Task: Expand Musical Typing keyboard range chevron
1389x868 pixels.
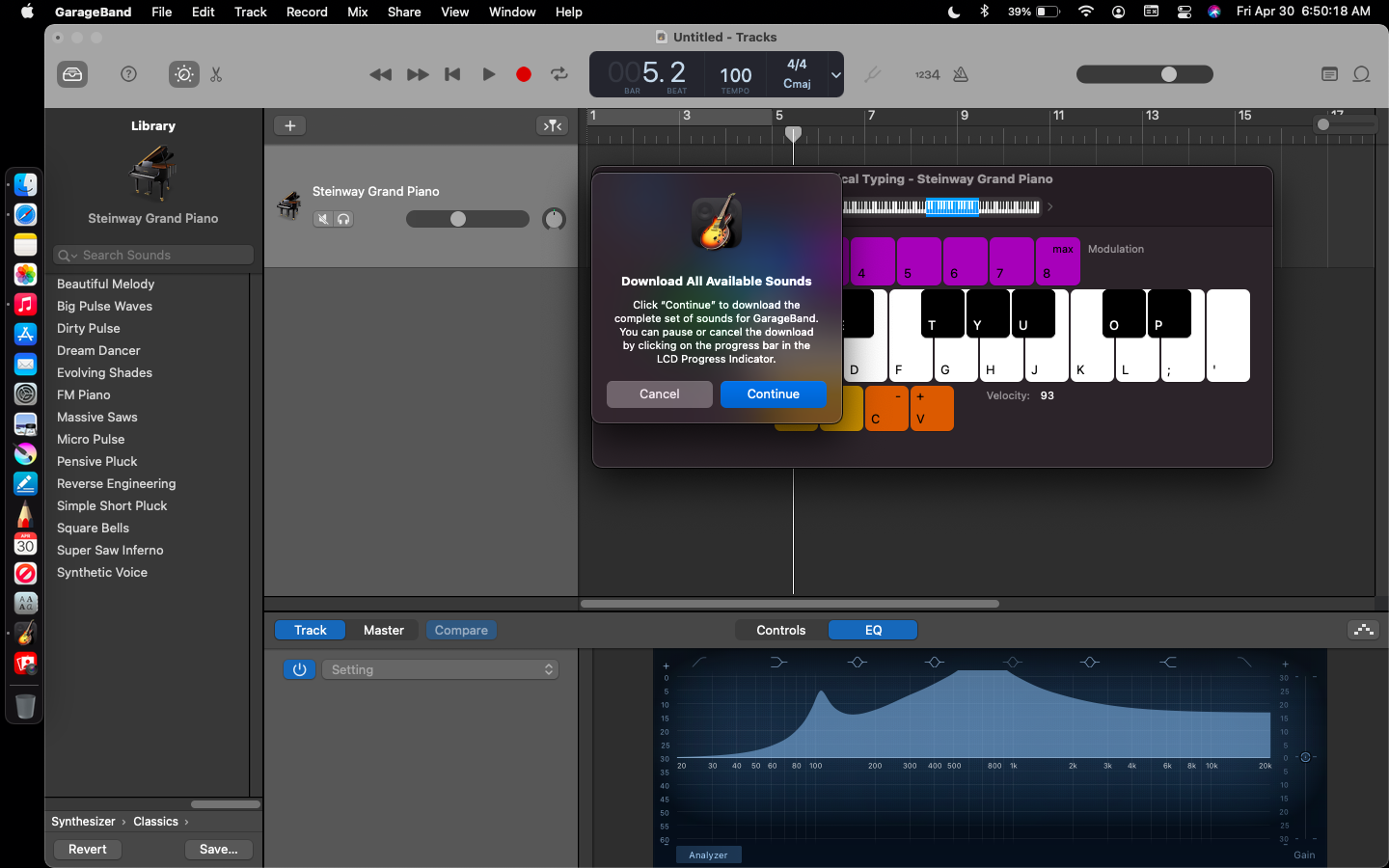Action: [1049, 206]
